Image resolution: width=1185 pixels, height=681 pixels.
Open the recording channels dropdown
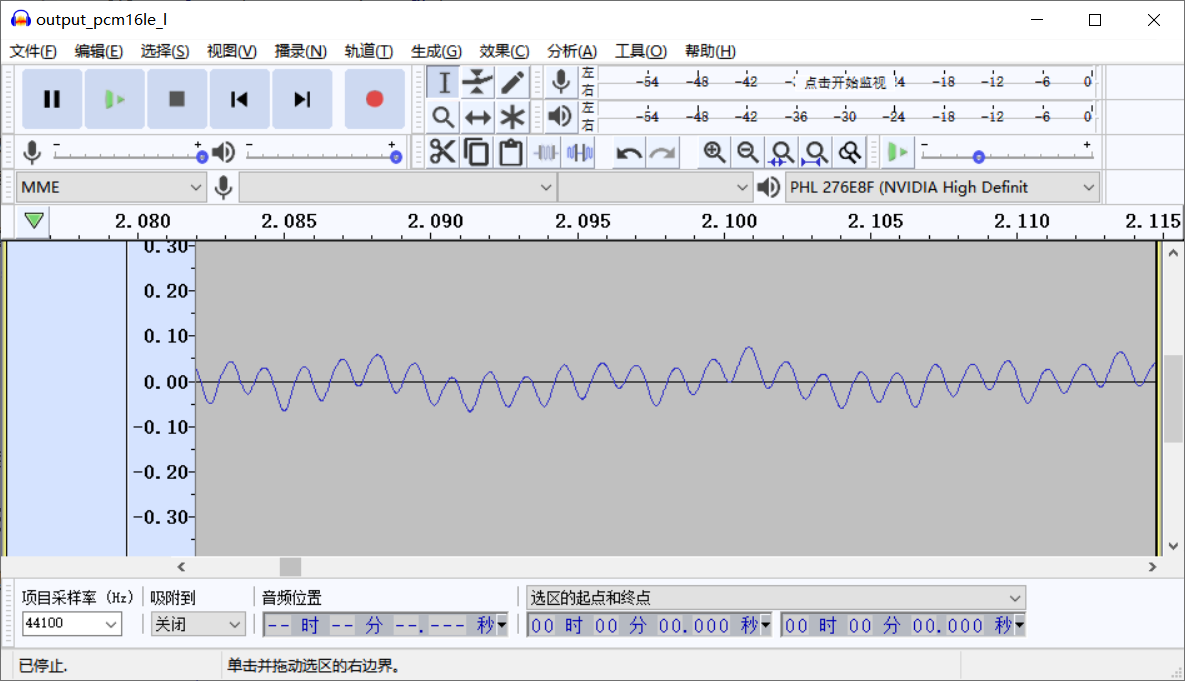tap(655, 187)
